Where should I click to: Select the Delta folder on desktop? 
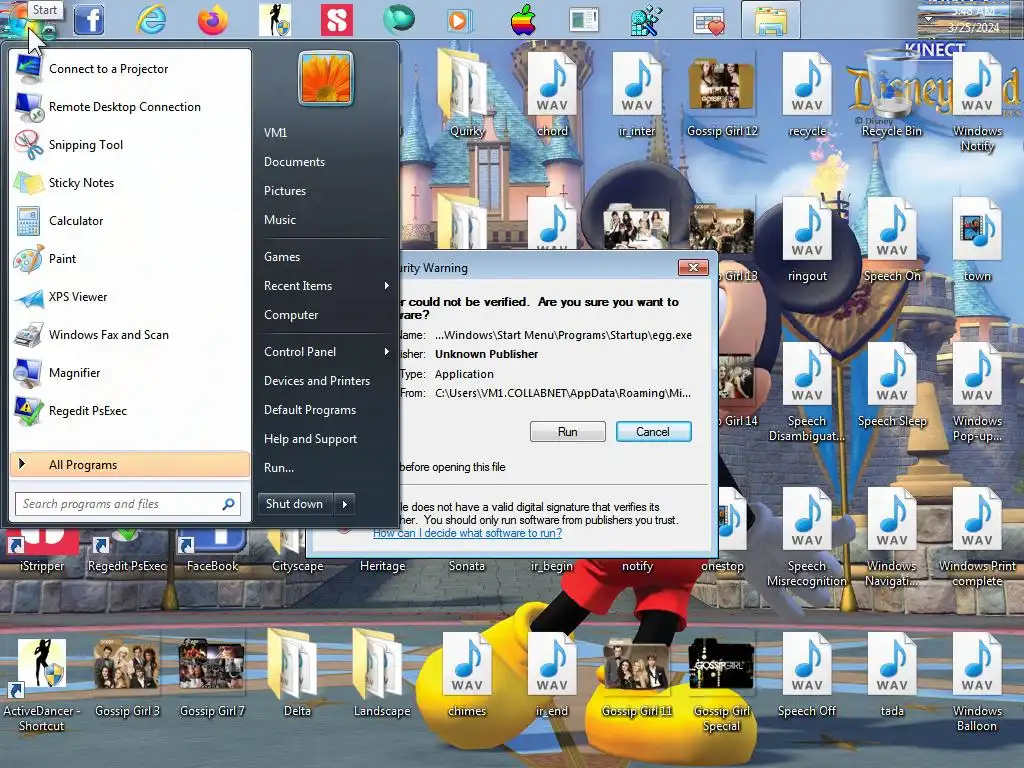tap(297, 675)
